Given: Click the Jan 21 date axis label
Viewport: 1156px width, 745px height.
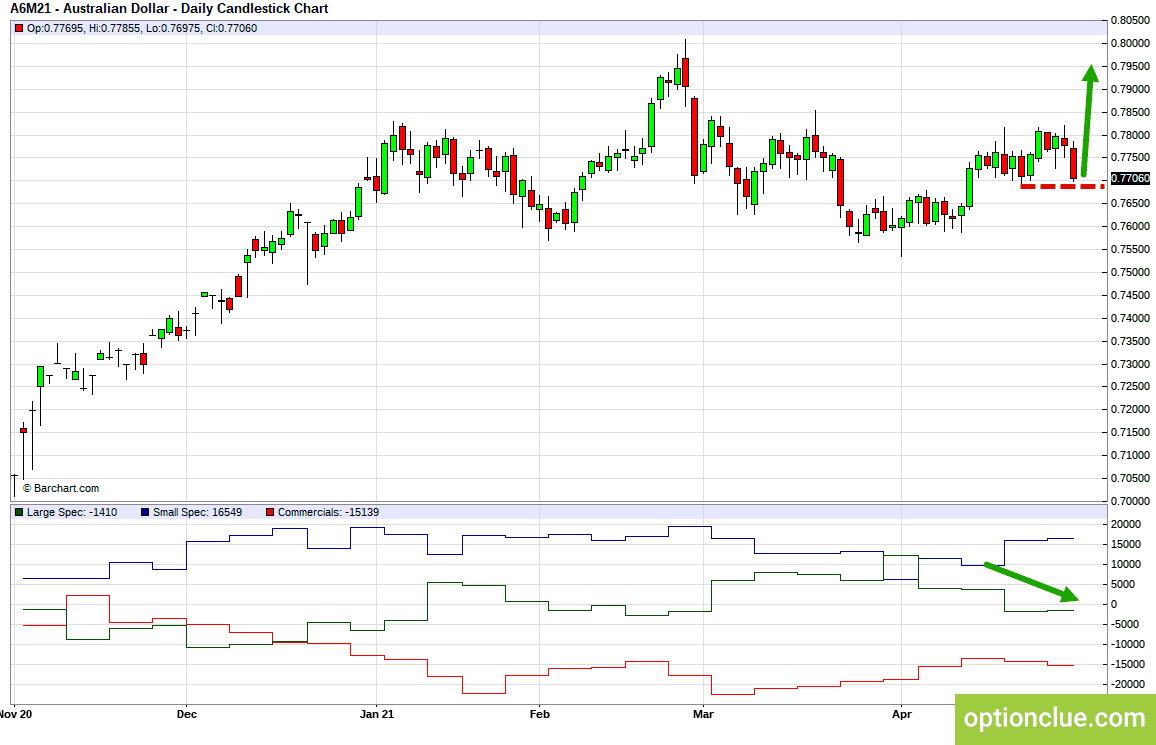Looking at the screenshot, I should (x=377, y=714).
